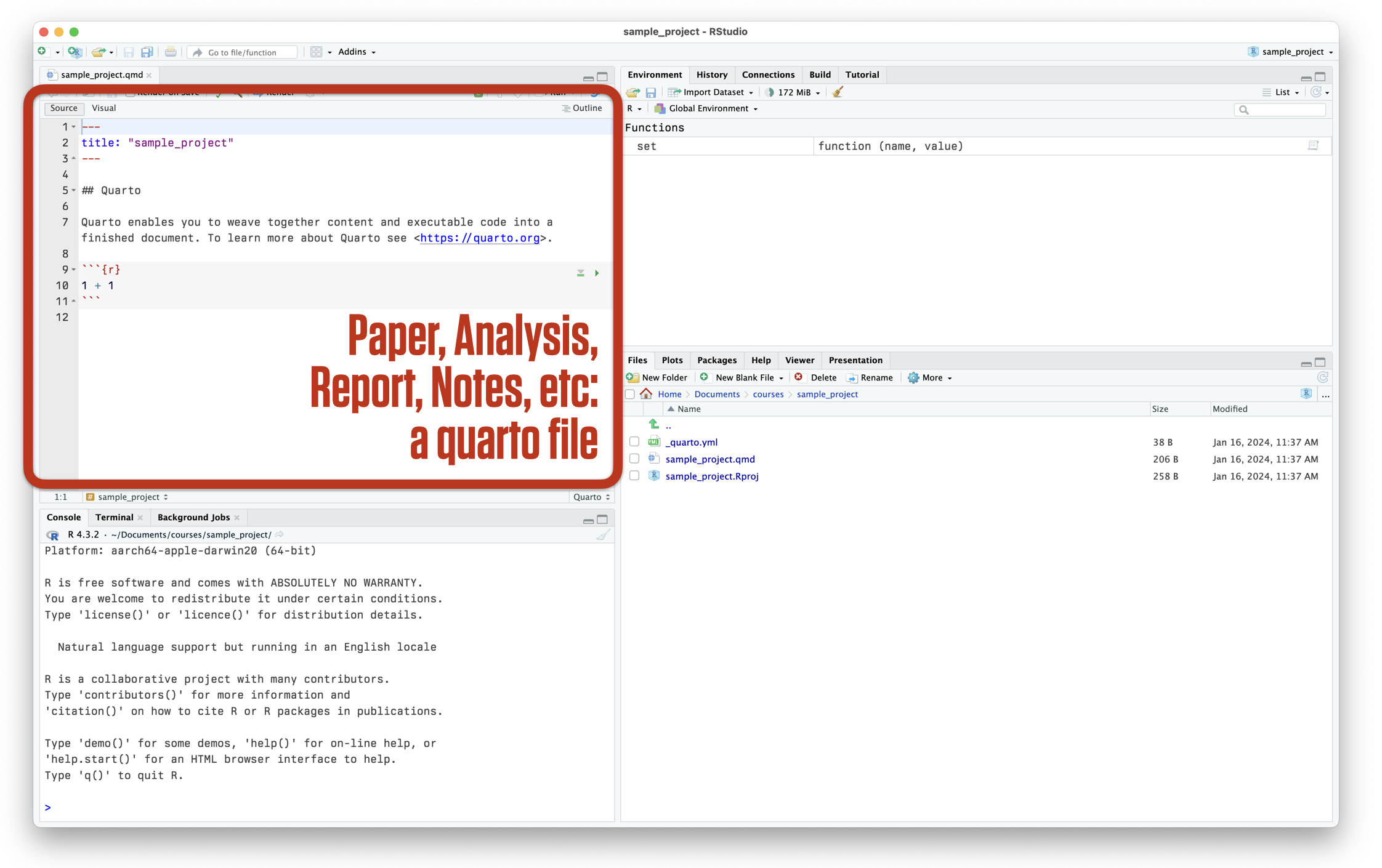Viewport: 1382px width, 868px height.
Task: Click the _quarto.yml file icon
Action: coord(654,442)
